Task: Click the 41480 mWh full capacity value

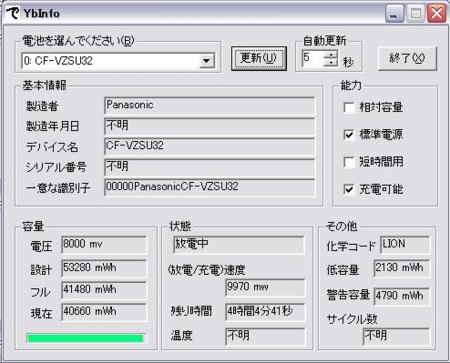Action: tap(104, 290)
